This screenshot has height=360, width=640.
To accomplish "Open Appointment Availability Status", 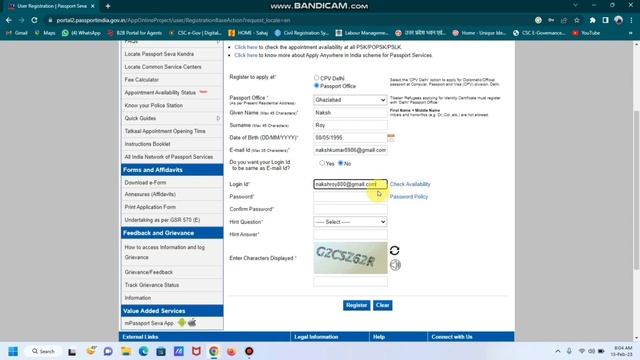I will (160, 93).
